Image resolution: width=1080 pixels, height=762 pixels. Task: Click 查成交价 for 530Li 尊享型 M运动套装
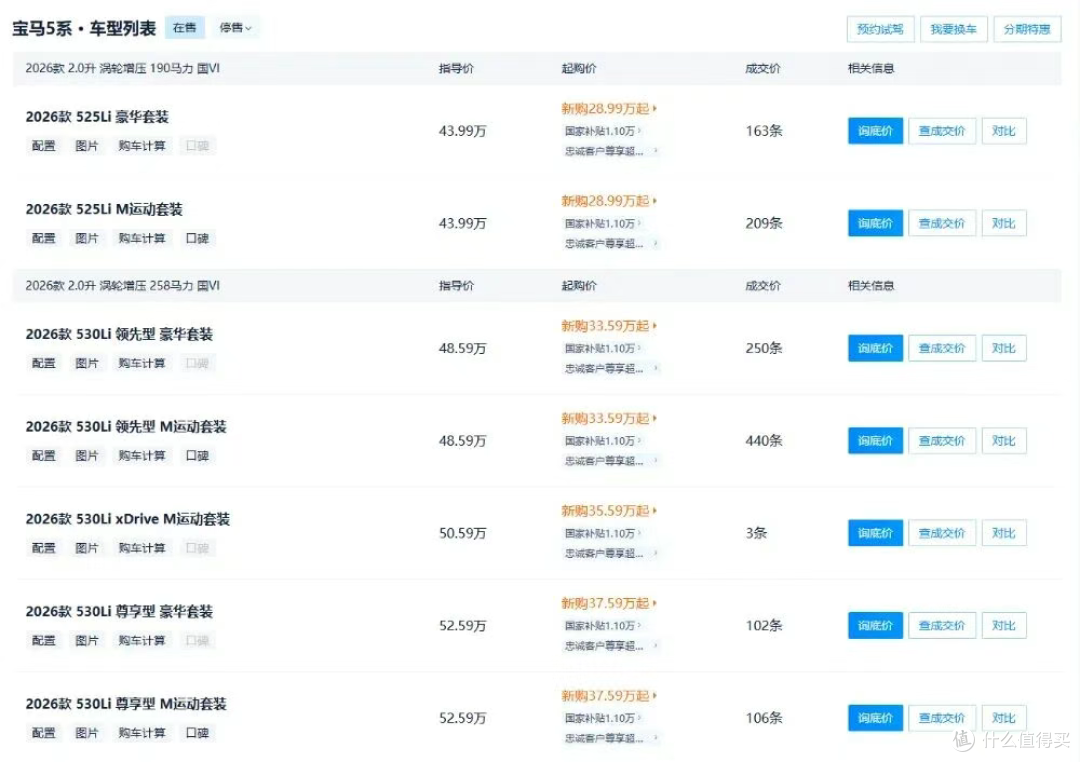pyautogui.click(x=942, y=718)
